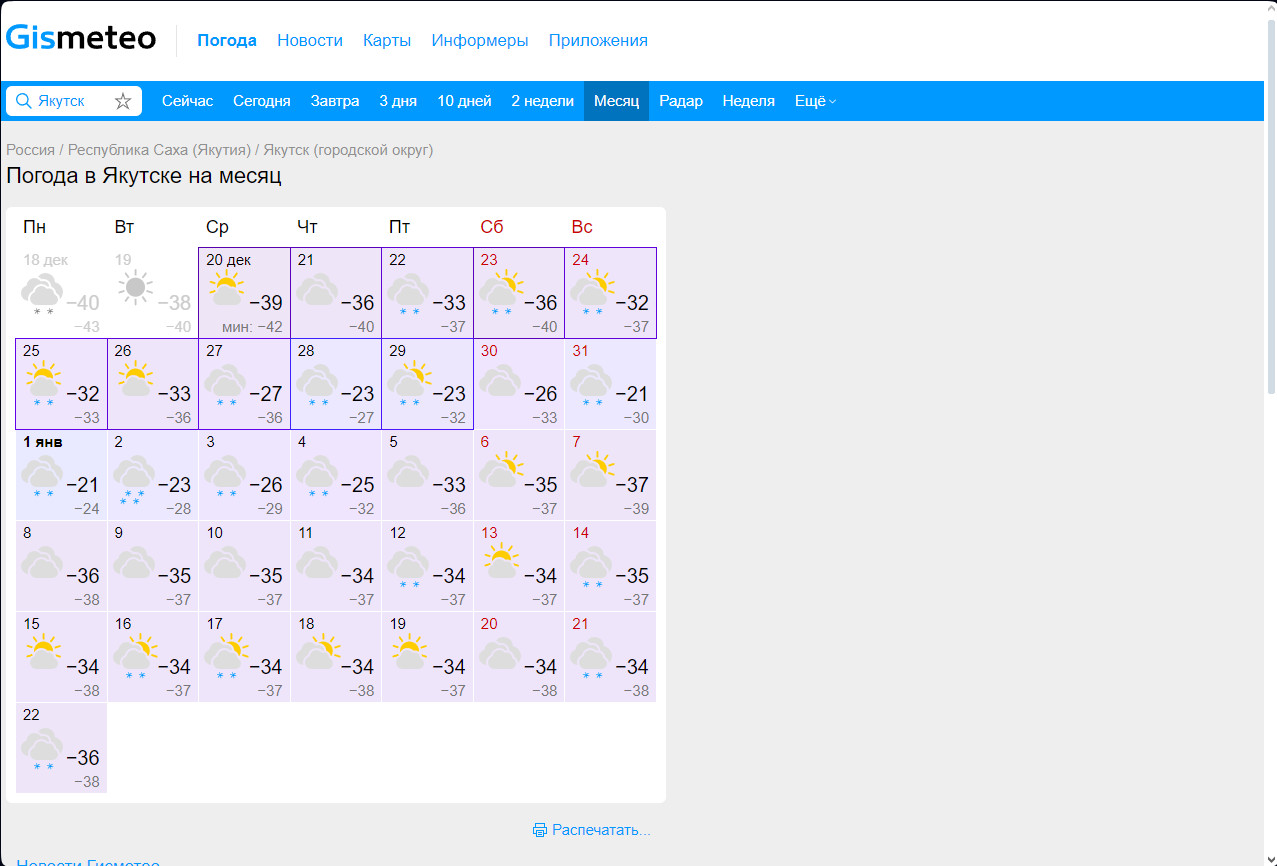The image size is (1277, 866).
Task: Open the Радар tab
Action: pos(681,101)
